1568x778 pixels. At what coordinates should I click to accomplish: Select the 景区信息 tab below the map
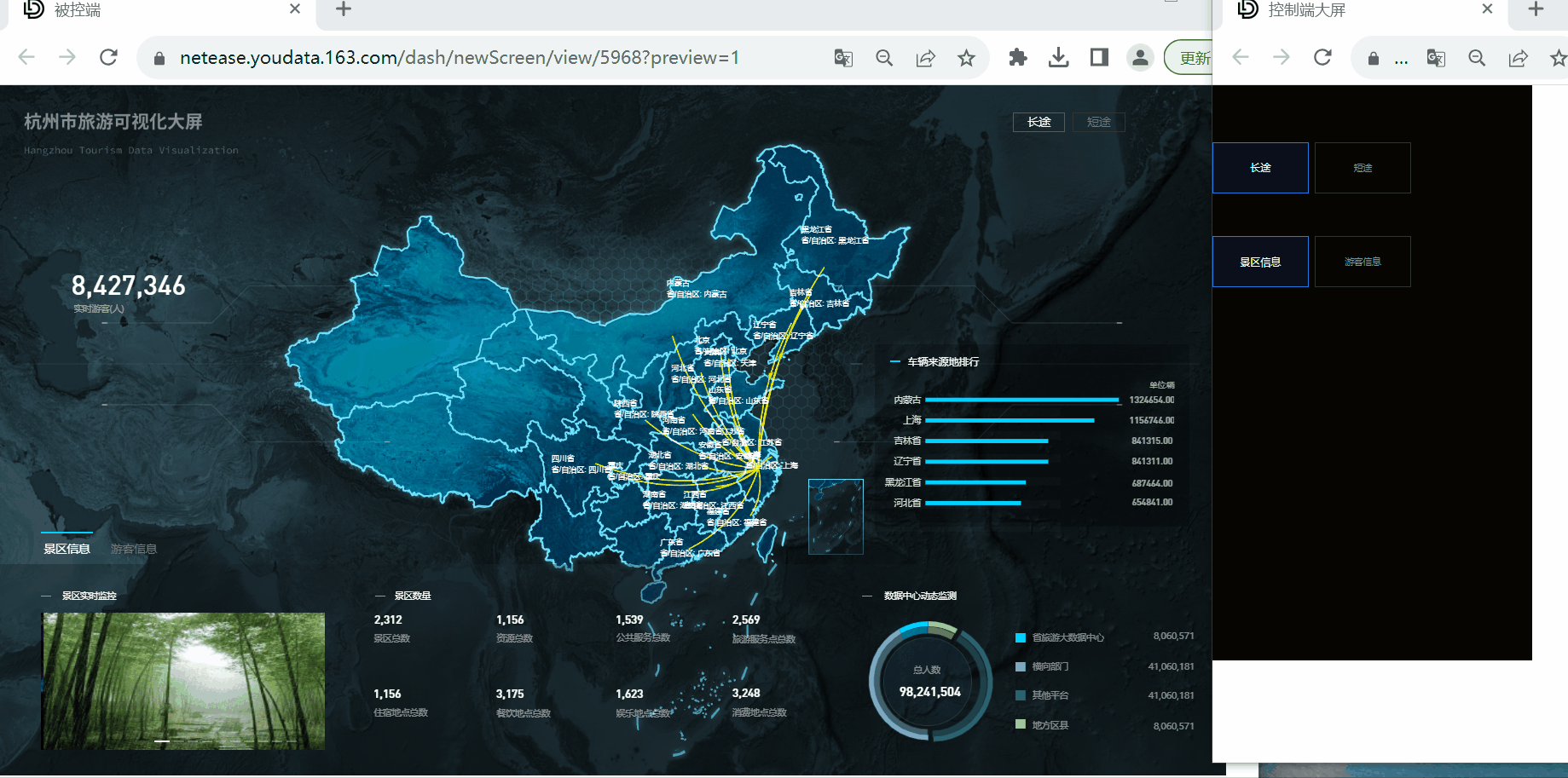pyautogui.click(x=67, y=549)
